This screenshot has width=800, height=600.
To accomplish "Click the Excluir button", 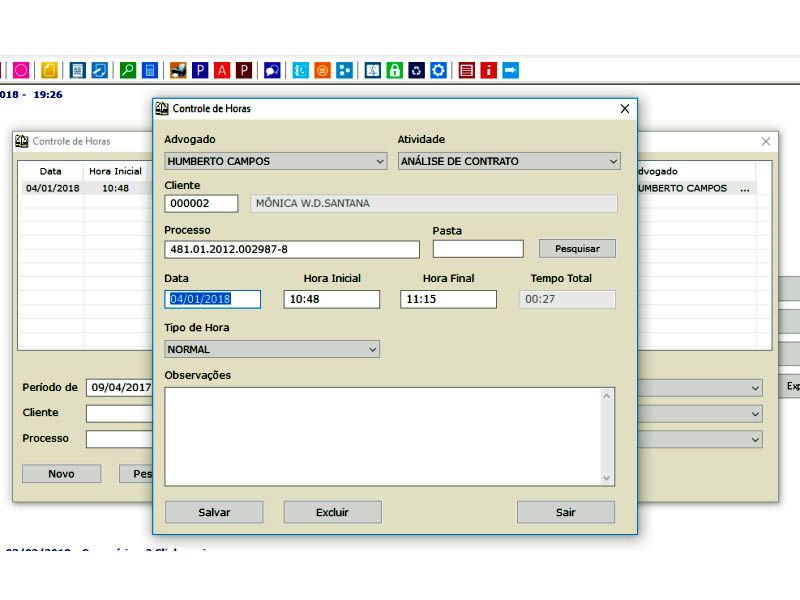I will tap(332, 512).
